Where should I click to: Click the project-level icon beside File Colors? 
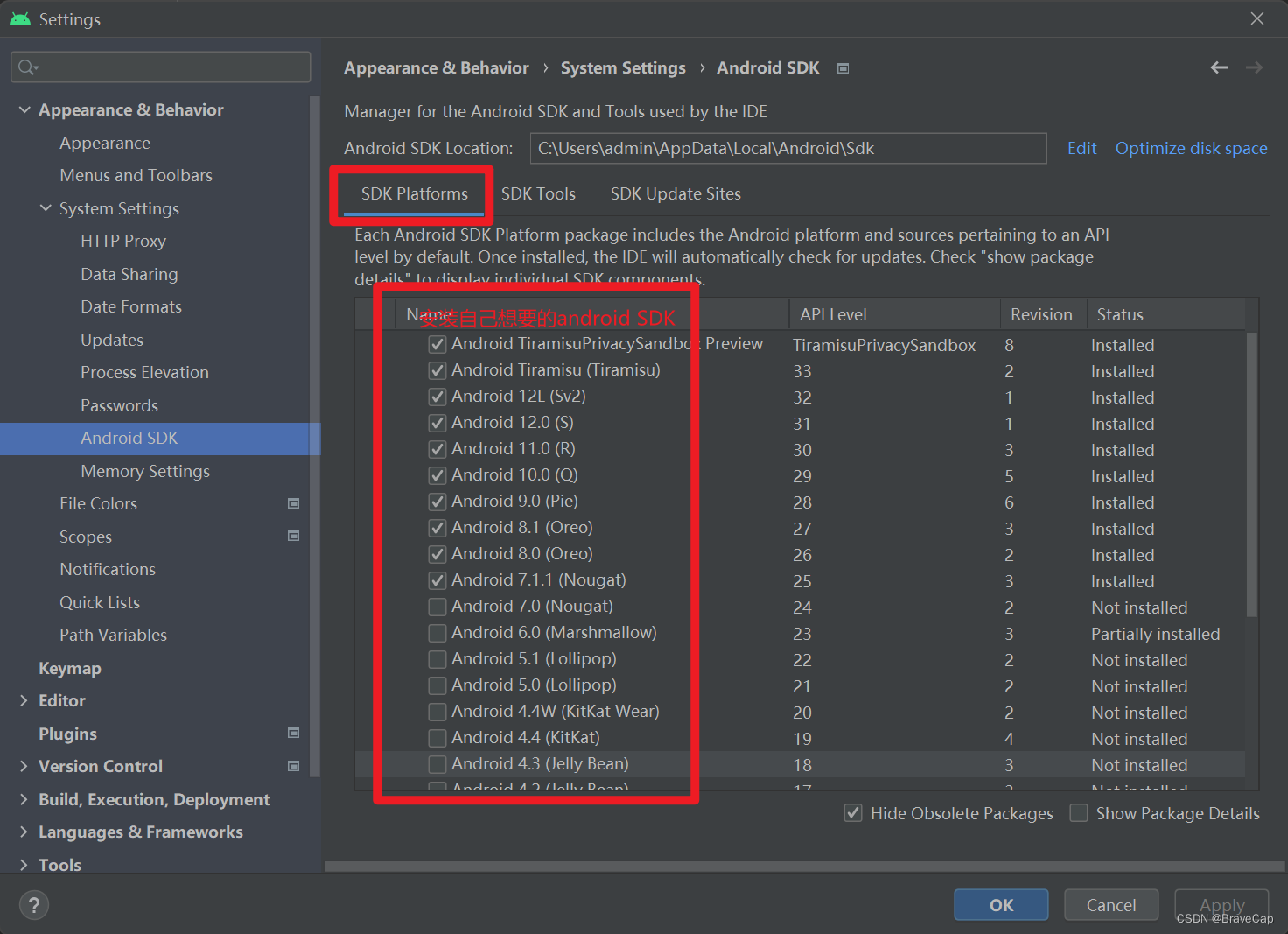pos(294,503)
